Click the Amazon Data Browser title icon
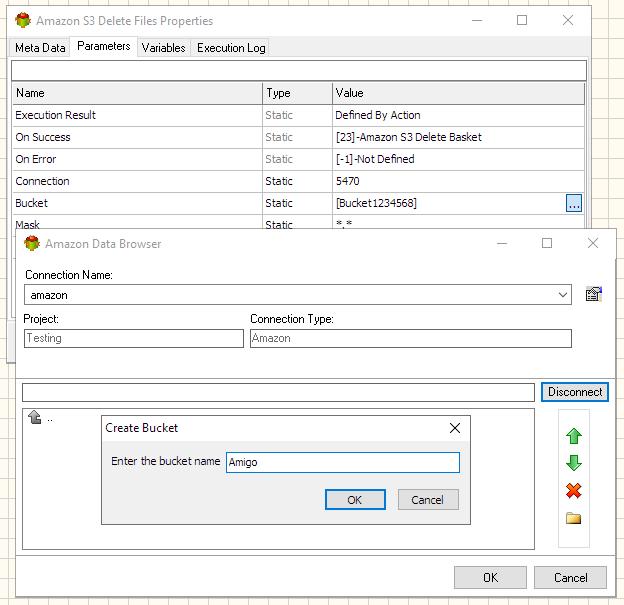624x605 pixels. 32,243
